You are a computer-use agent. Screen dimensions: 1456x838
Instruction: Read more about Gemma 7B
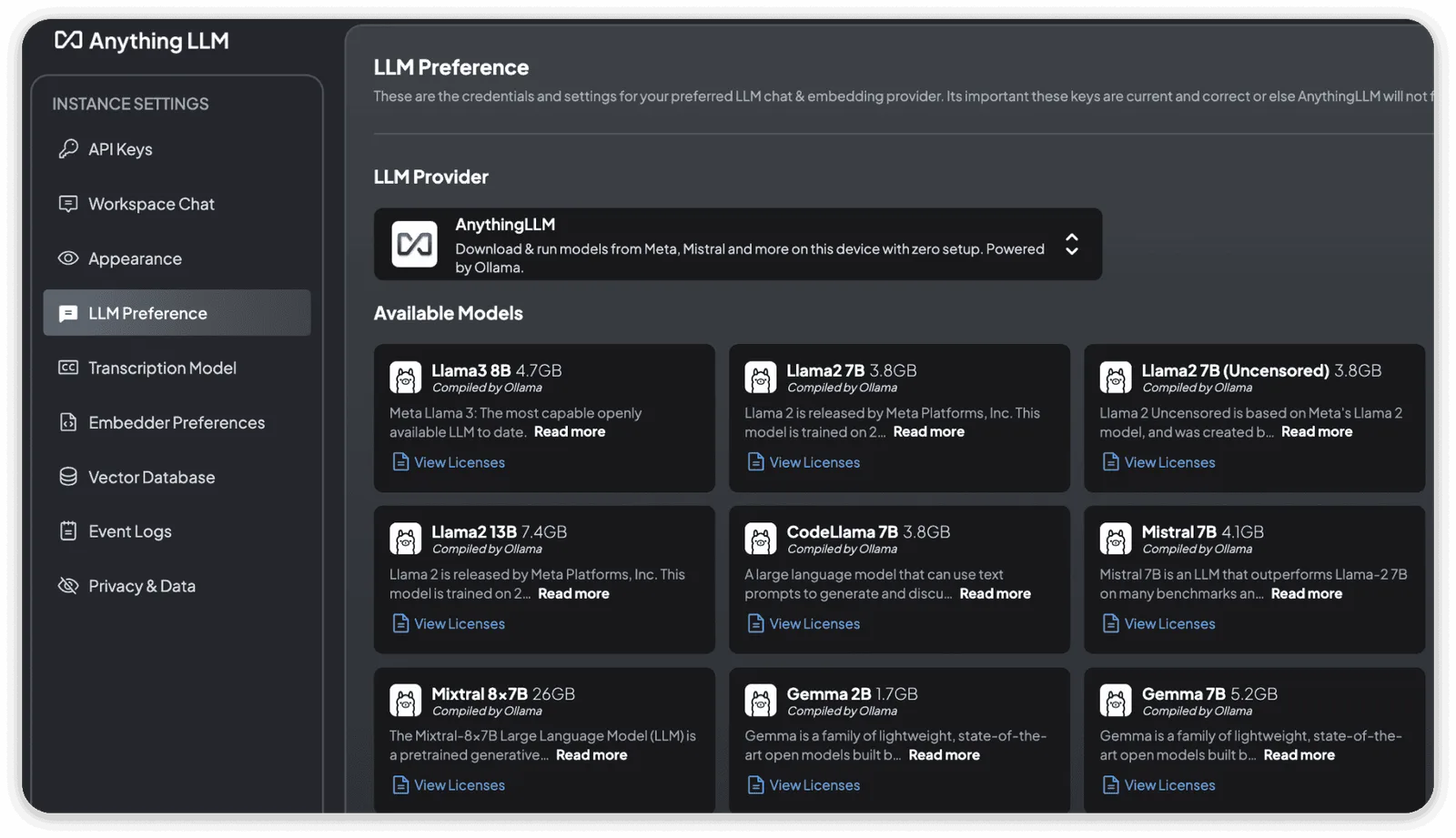pos(1299,755)
